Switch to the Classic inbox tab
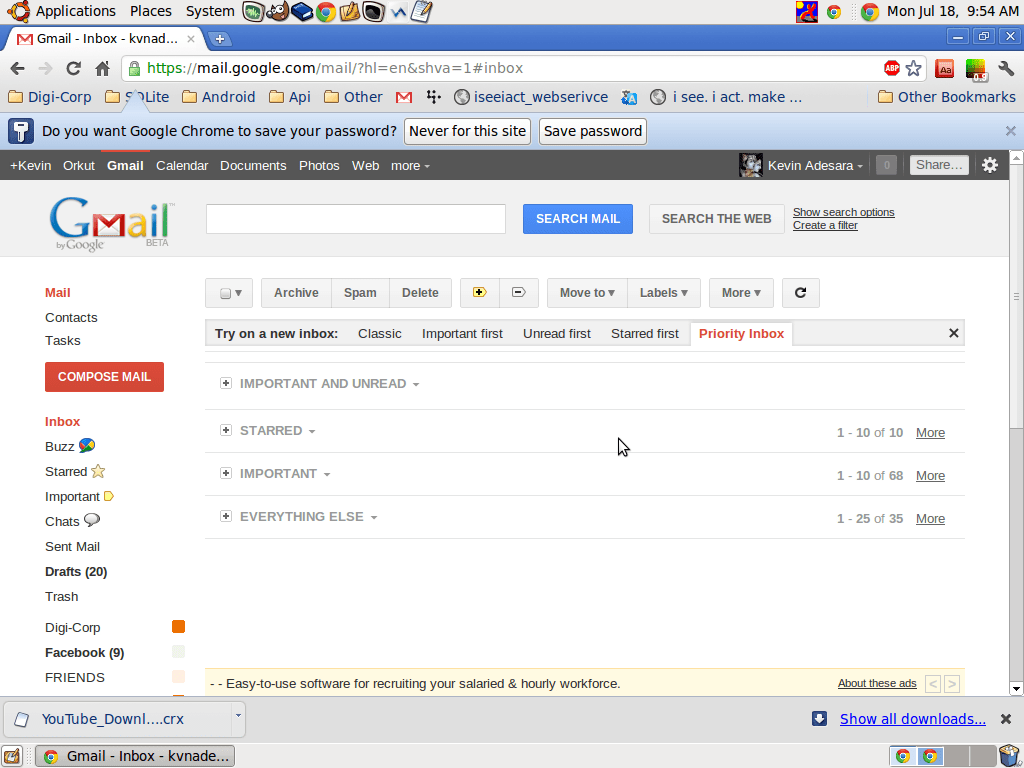Image resolution: width=1024 pixels, height=768 pixels. [379, 334]
